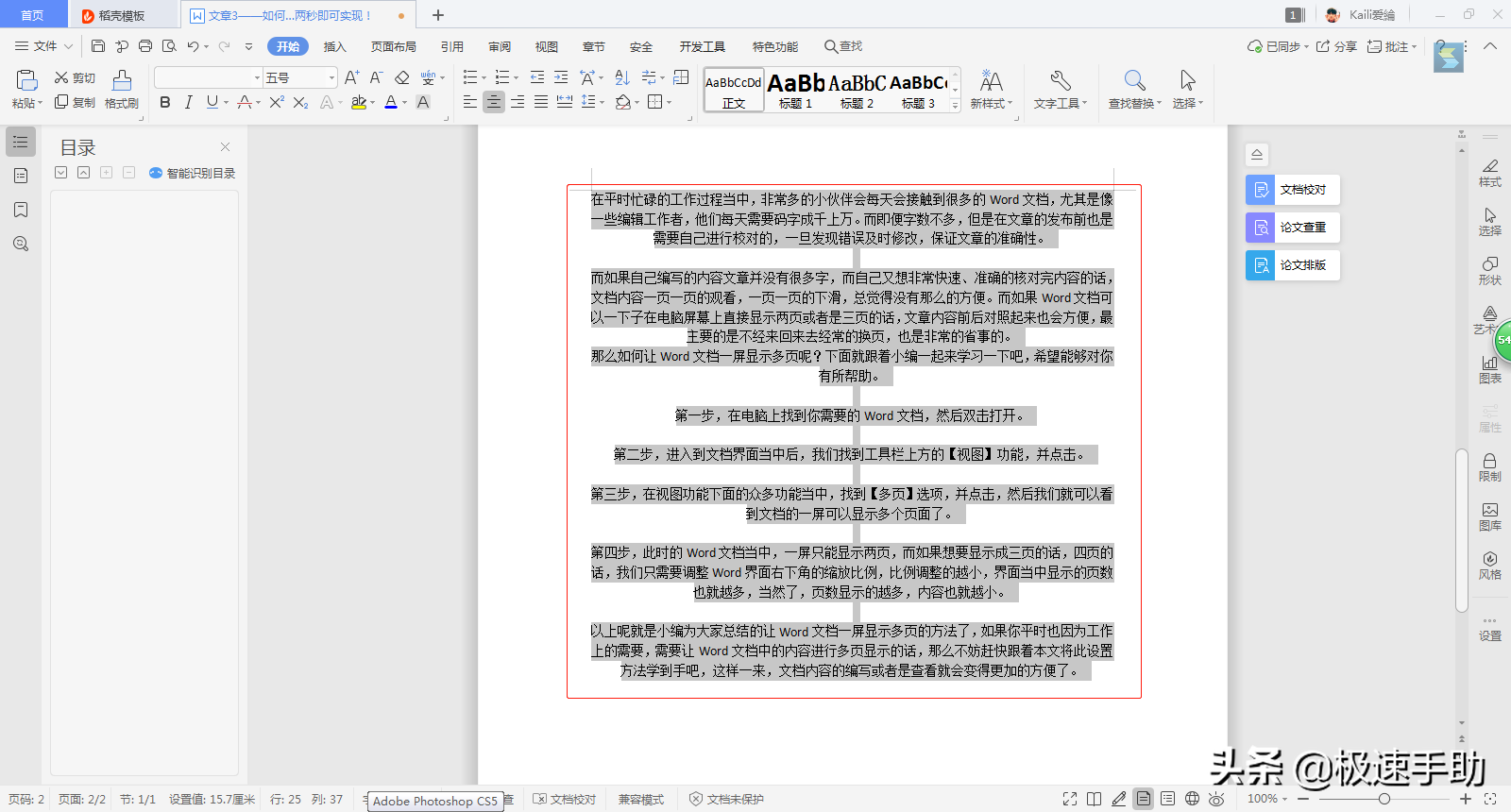
Task: Select align left paragraph option
Action: click(470, 102)
